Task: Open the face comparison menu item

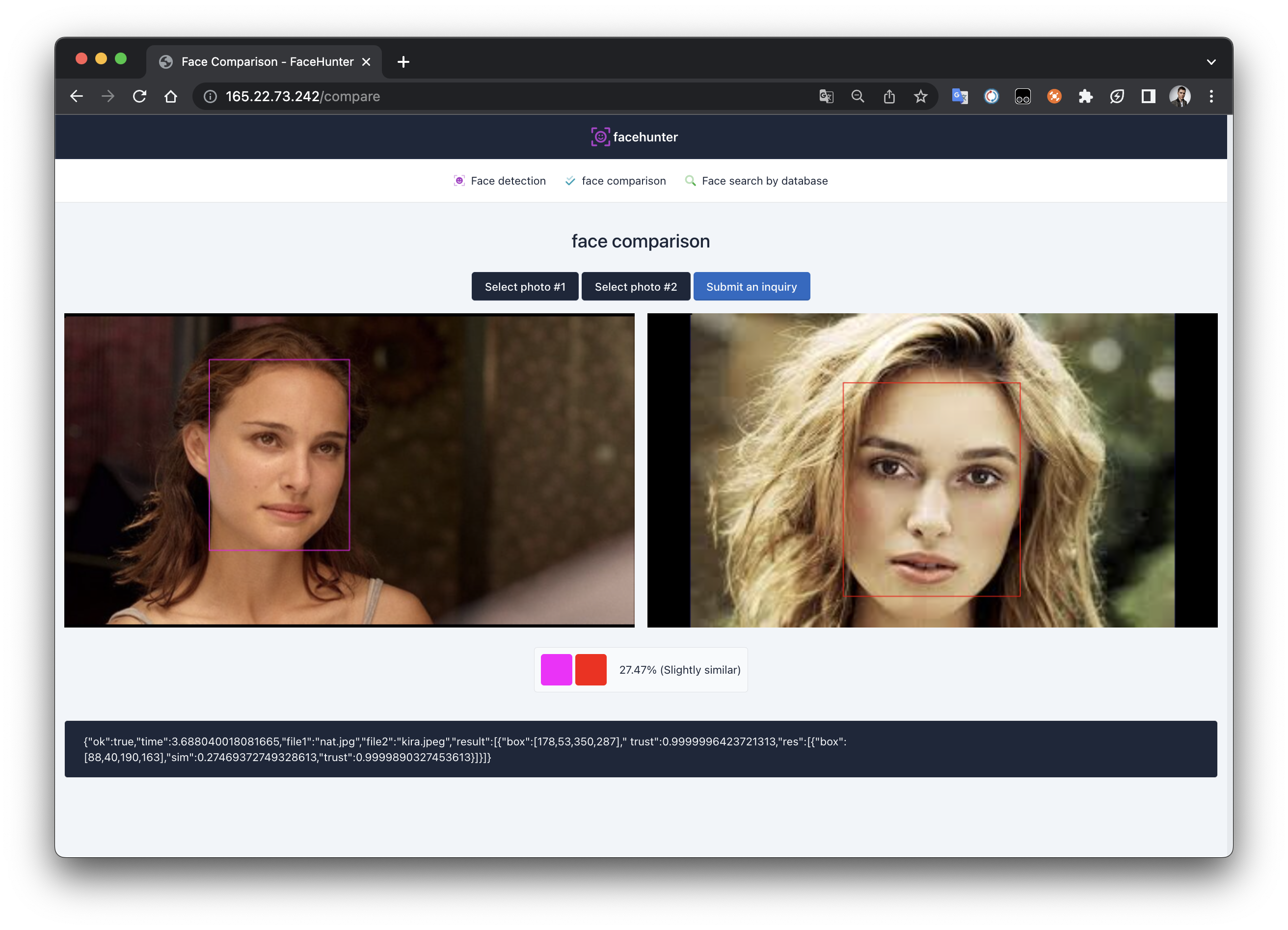Action: (x=616, y=181)
